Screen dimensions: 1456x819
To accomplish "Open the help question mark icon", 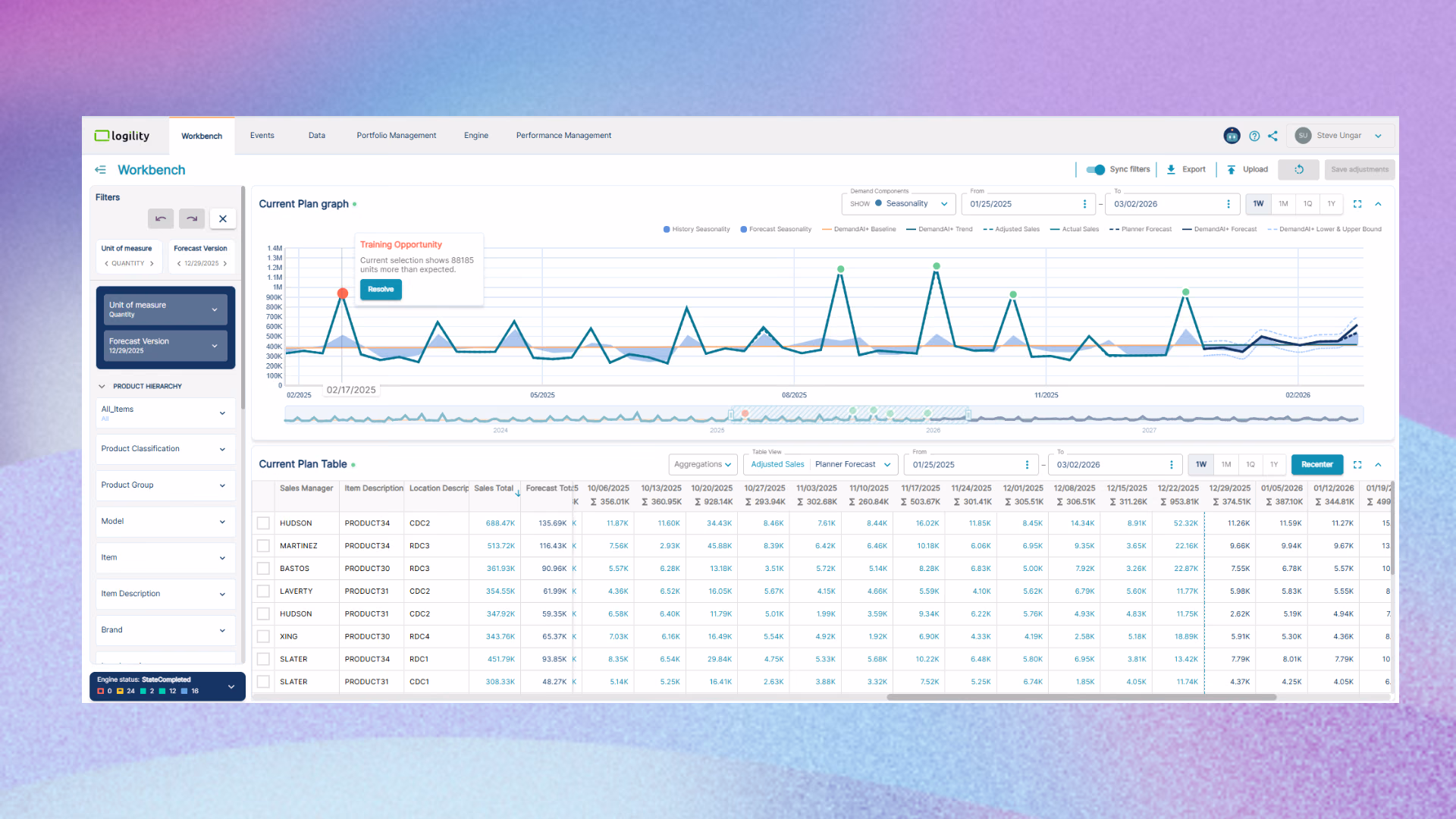I will pos(1254,136).
